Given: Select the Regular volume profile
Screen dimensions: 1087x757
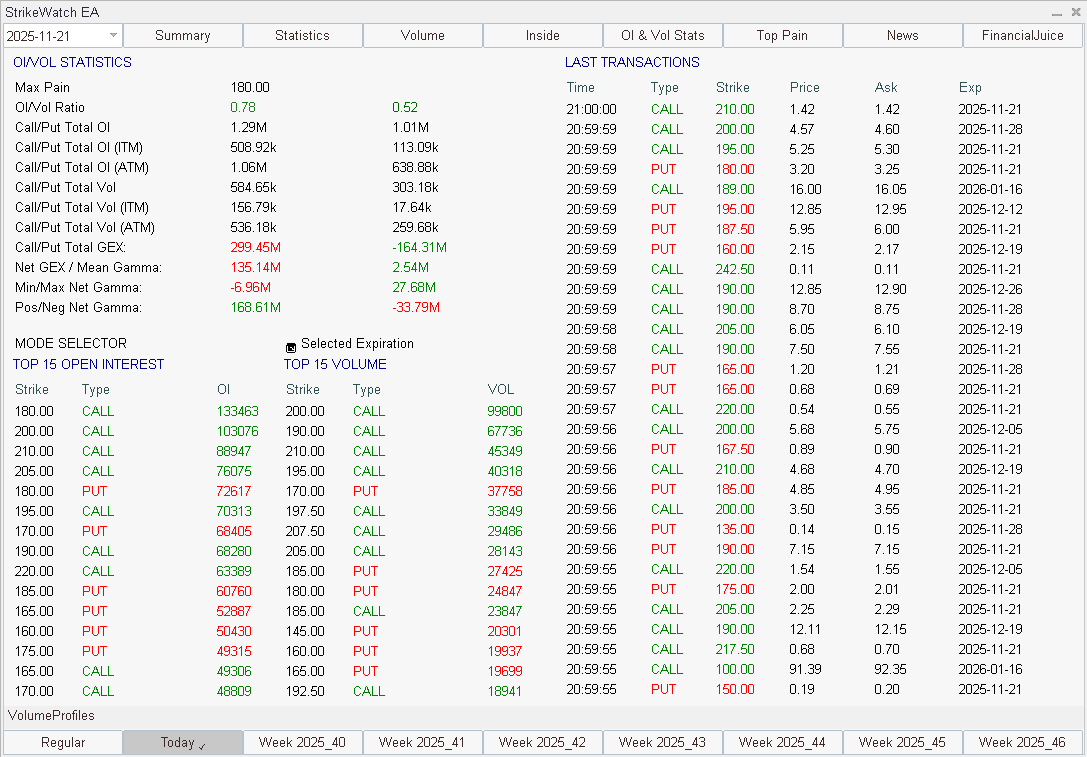Looking at the screenshot, I should pos(62,743).
